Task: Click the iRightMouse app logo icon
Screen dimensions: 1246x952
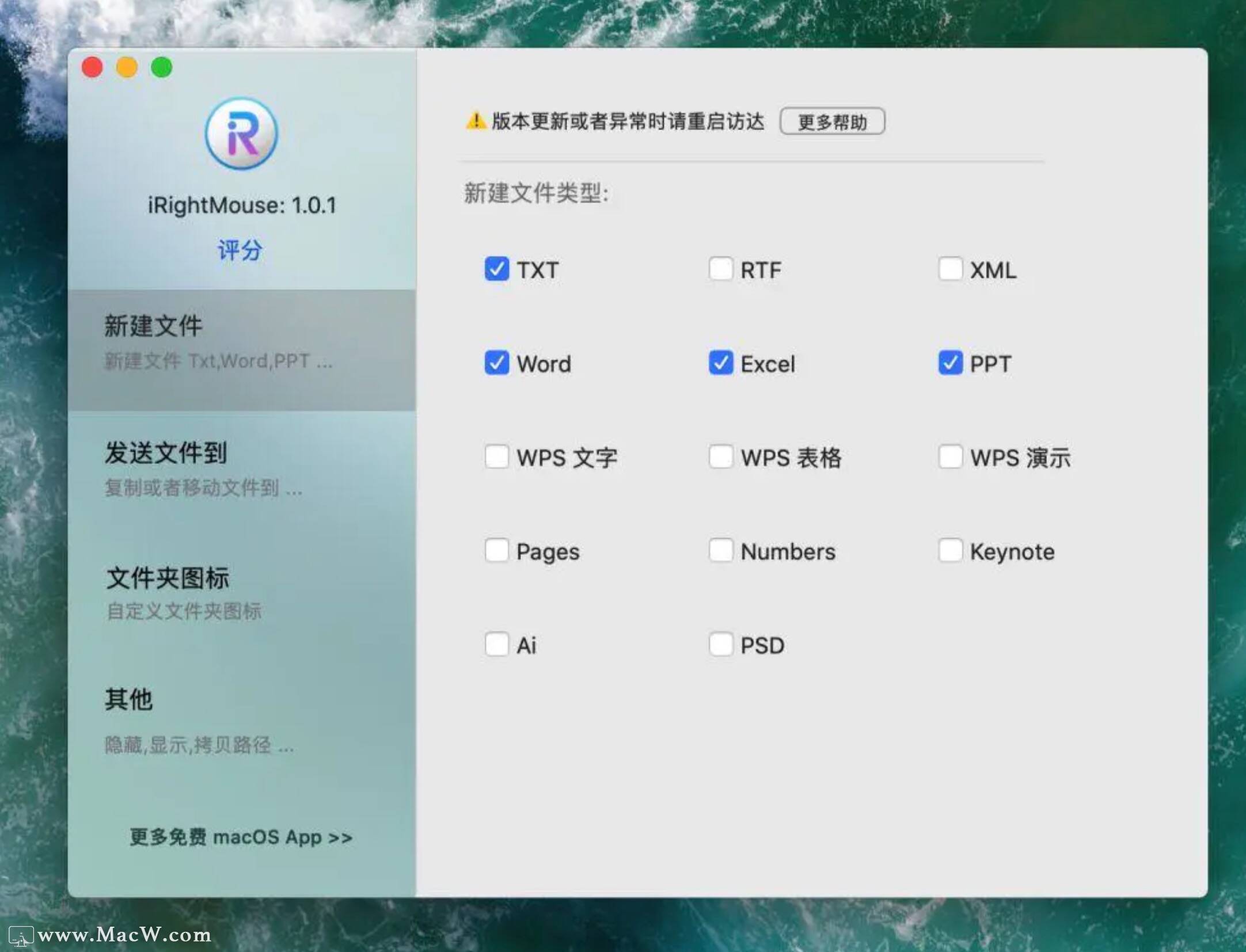Action: tap(241, 134)
